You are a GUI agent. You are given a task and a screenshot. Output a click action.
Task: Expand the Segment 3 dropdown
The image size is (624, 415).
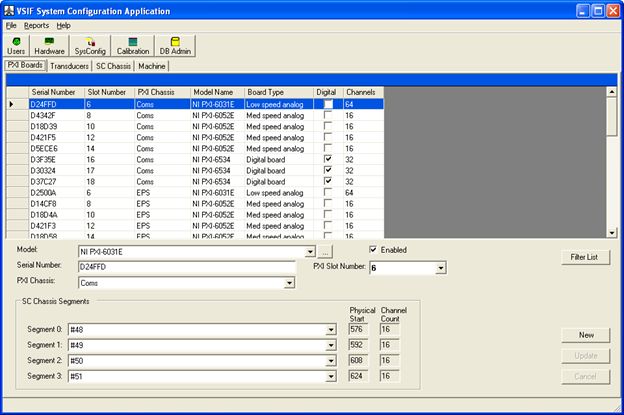pyautogui.click(x=331, y=376)
